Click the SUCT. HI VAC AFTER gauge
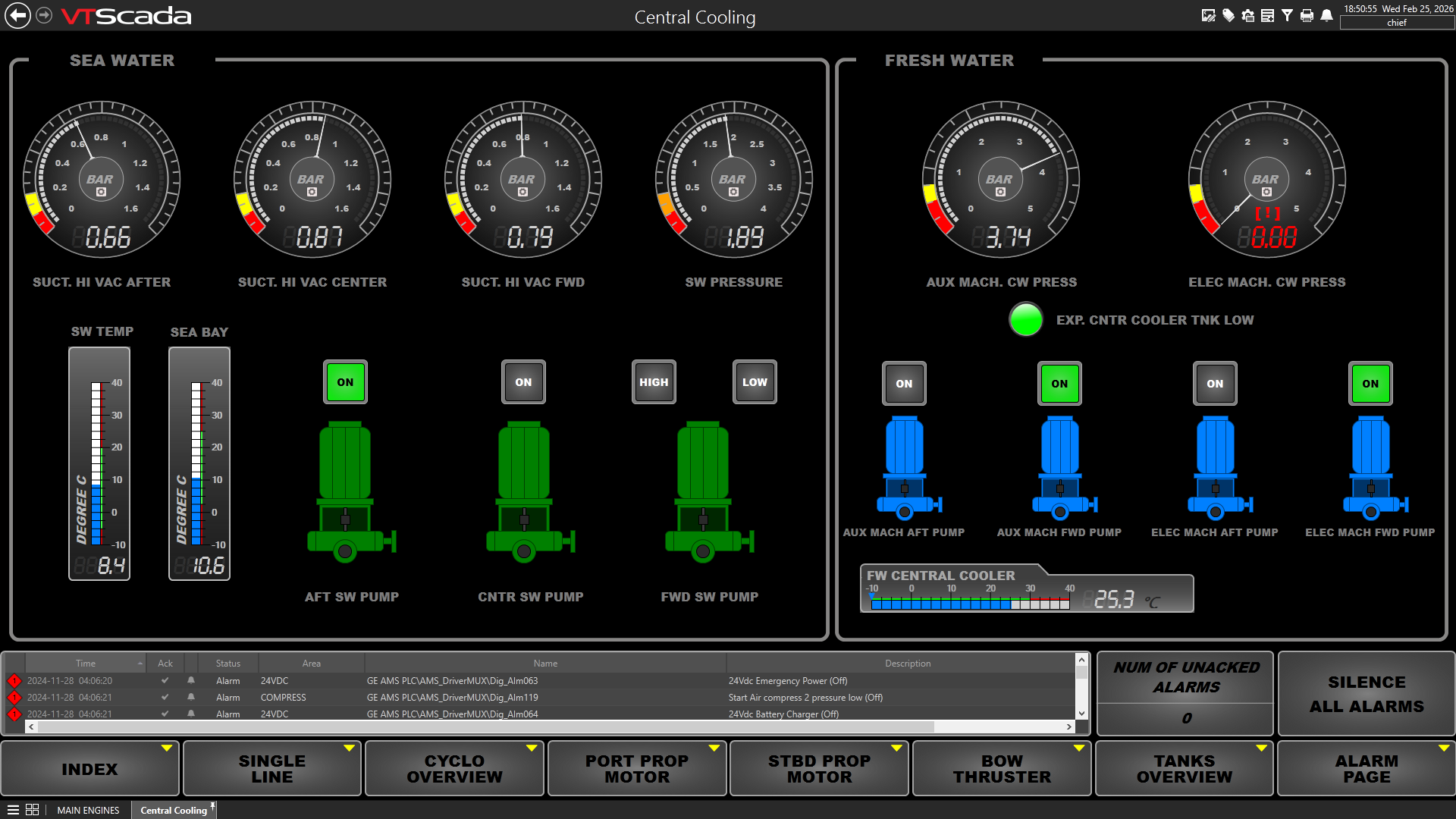The width and height of the screenshot is (1456, 819). 102,180
